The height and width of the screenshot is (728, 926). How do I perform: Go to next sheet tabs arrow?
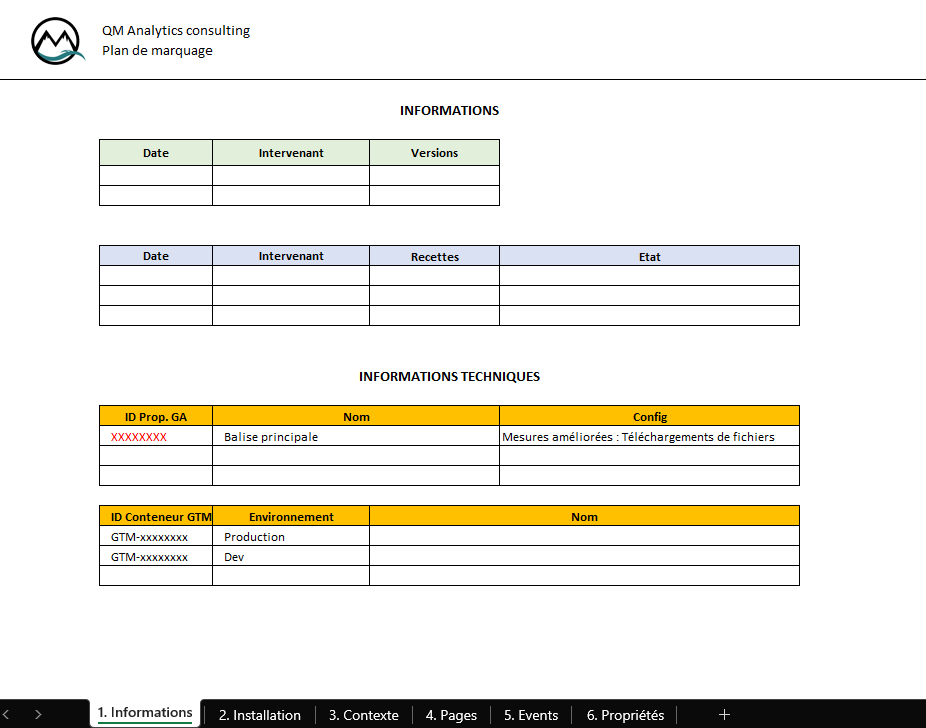pos(38,714)
